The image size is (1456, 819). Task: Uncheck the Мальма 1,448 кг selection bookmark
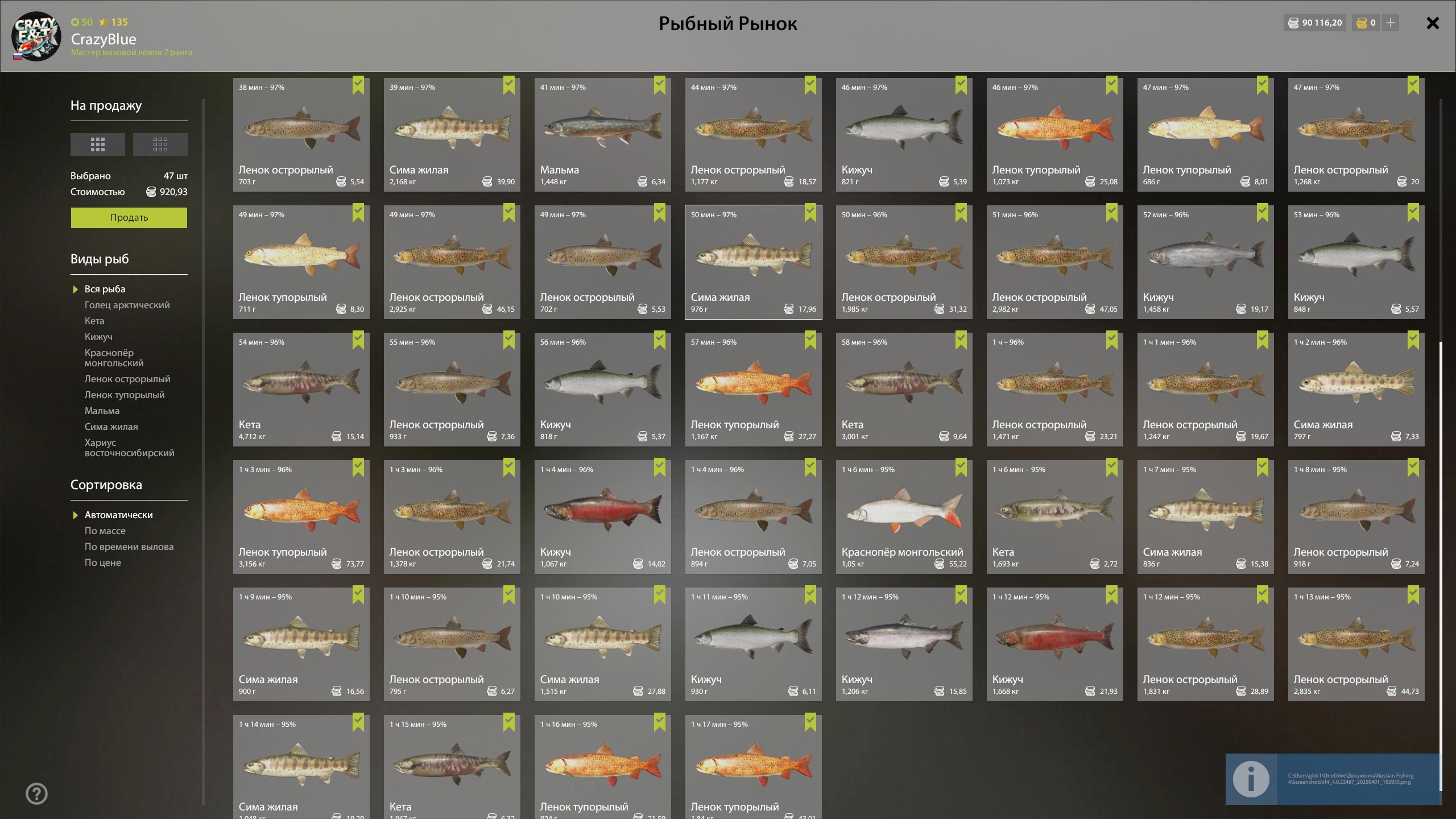click(x=660, y=85)
